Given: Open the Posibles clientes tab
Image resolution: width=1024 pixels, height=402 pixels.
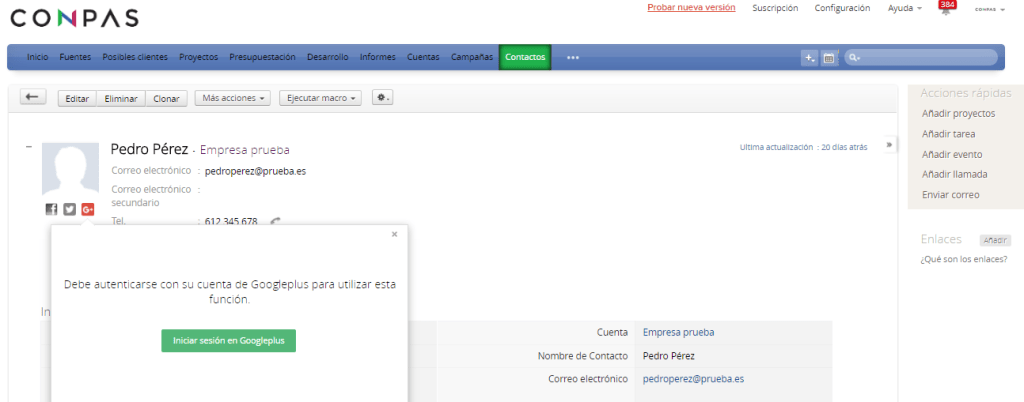Looking at the screenshot, I should click(135, 57).
